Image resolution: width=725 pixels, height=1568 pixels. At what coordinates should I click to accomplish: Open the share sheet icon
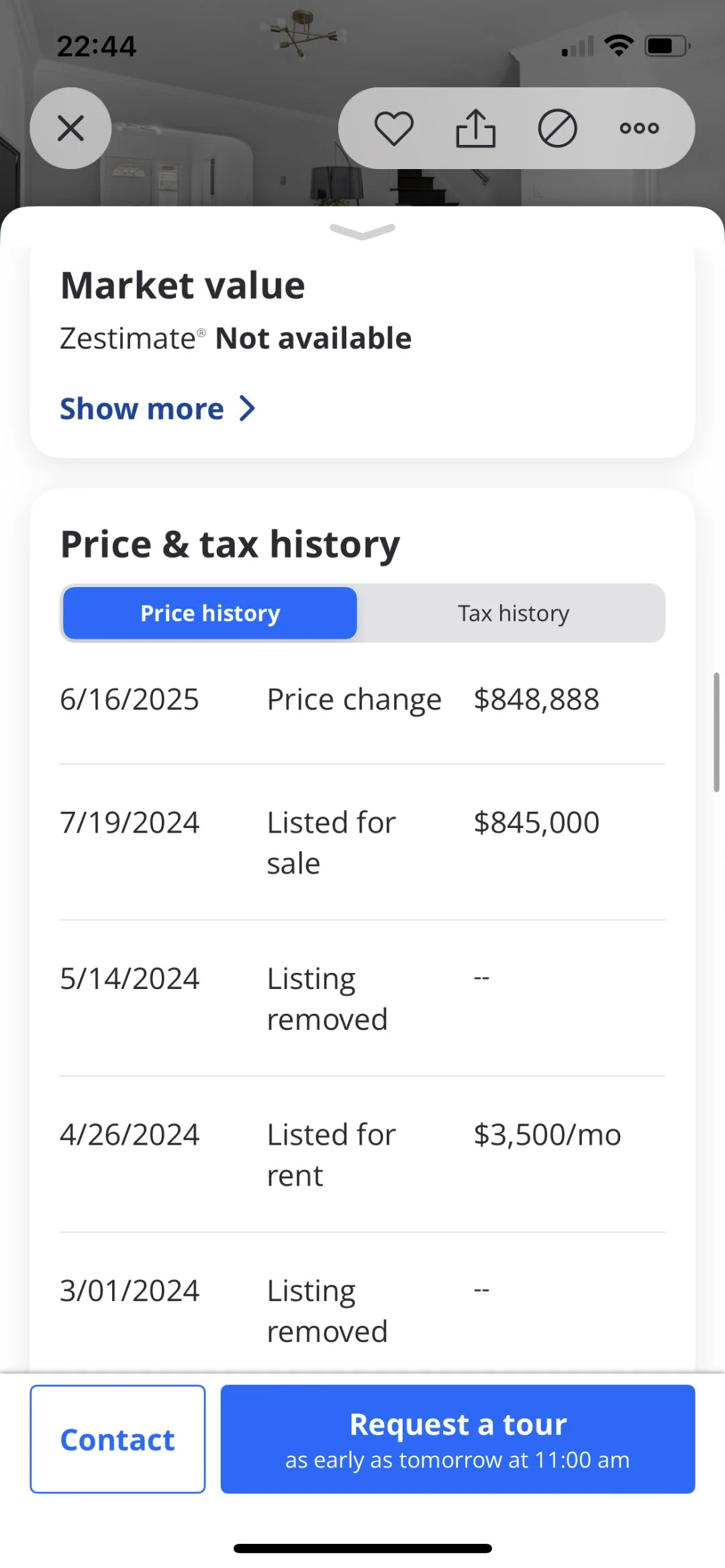[x=475, y=128]
